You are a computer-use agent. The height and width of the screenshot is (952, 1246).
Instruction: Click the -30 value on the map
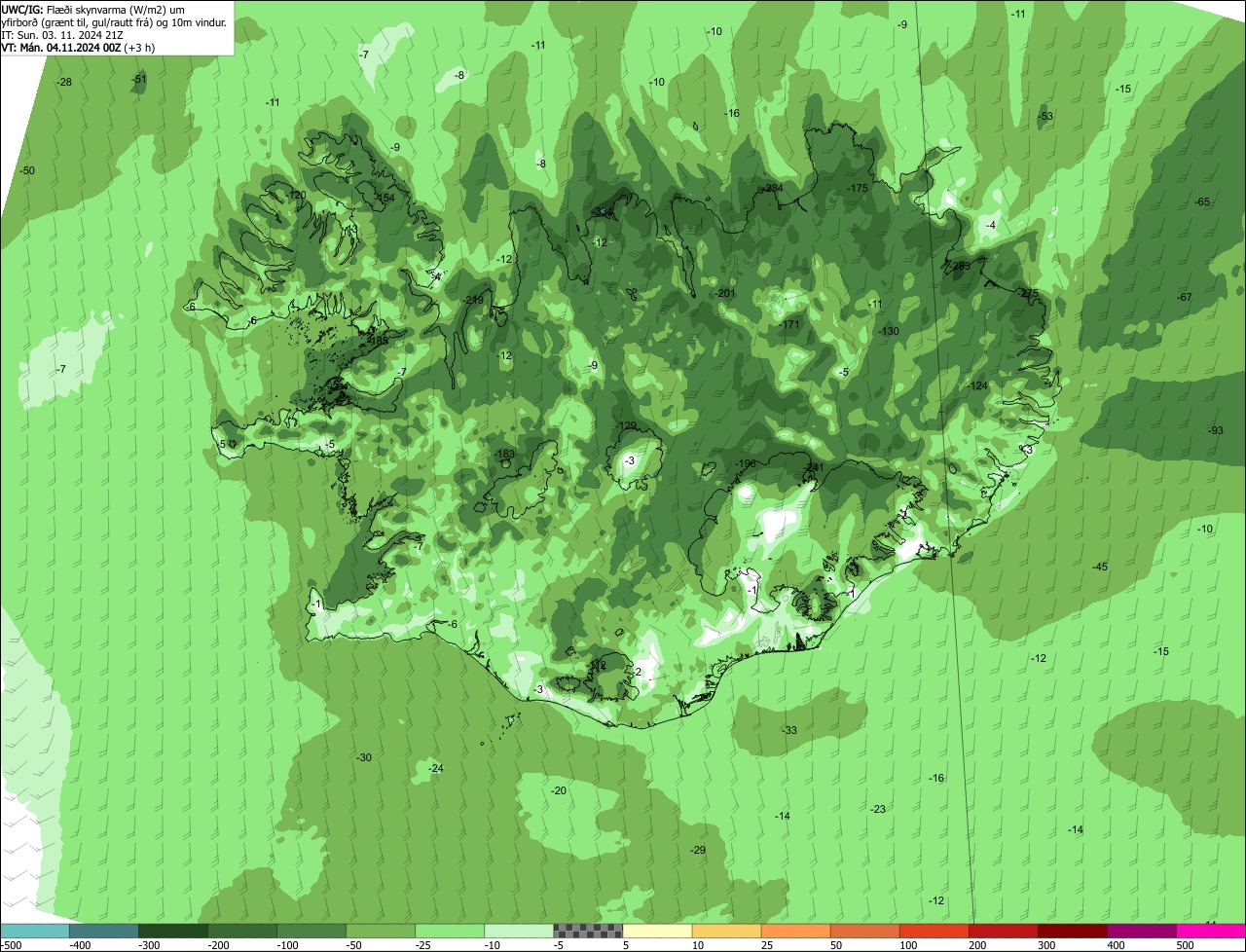pos(364,757)
